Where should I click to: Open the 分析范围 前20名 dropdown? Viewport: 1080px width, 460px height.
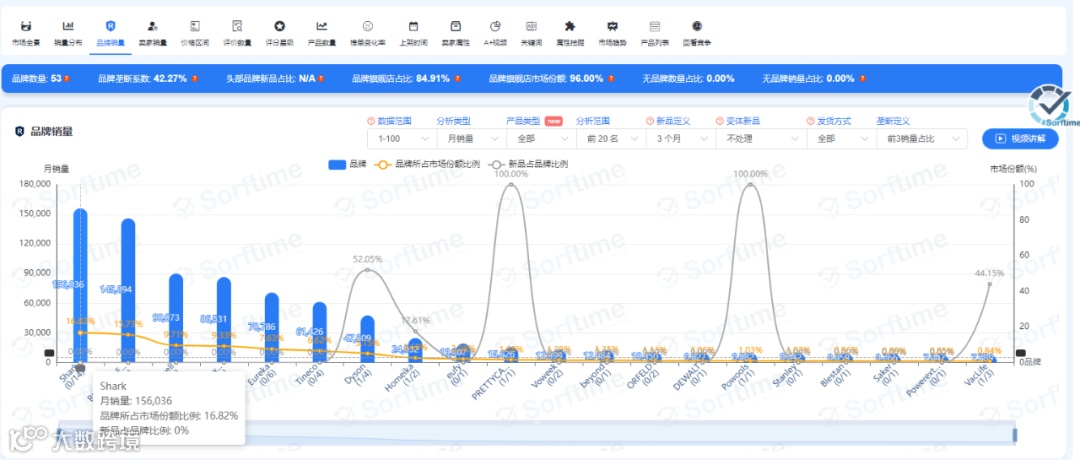click(x=611, y=138)
